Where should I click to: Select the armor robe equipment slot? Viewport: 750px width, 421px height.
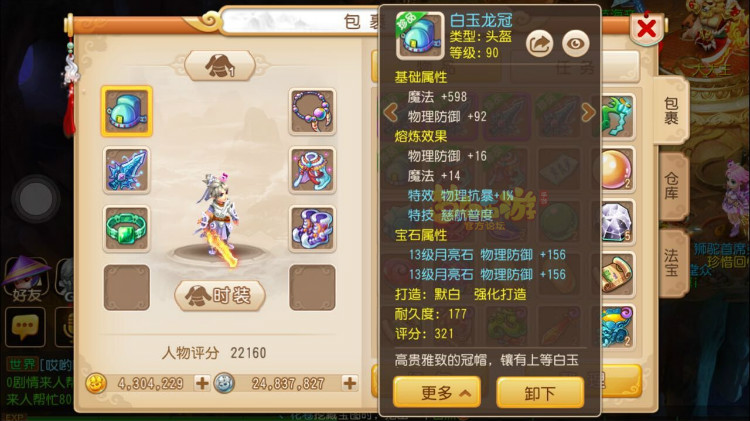tap(312, 170)
